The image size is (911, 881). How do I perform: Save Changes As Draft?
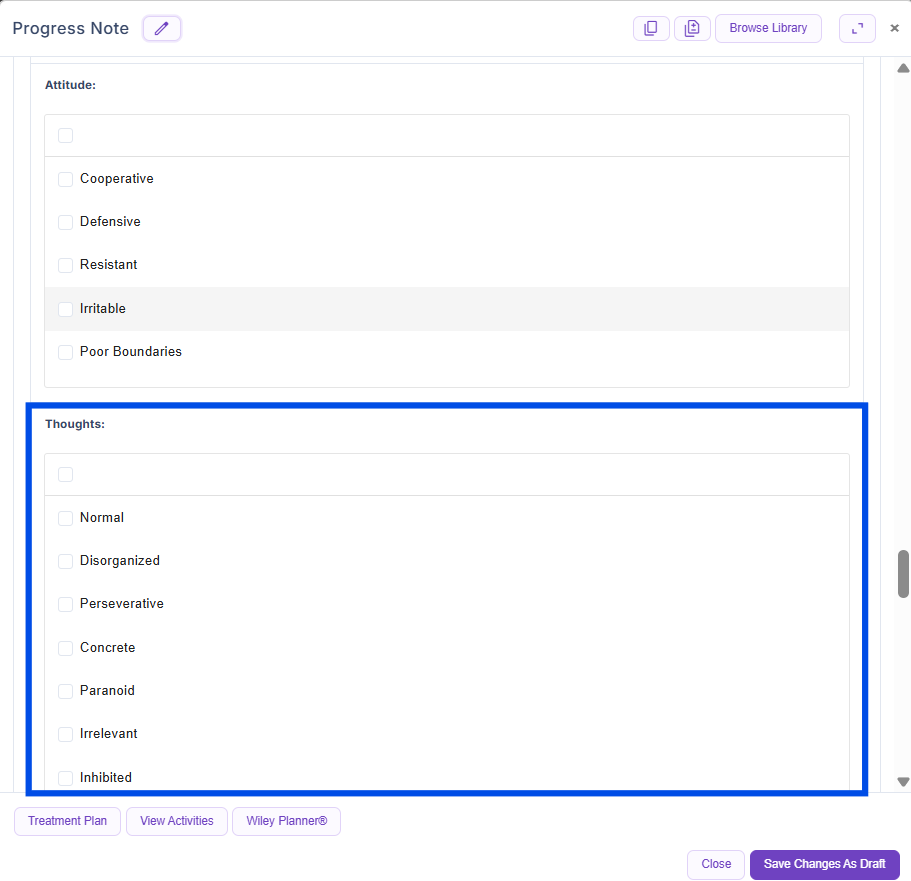[824, 864]
